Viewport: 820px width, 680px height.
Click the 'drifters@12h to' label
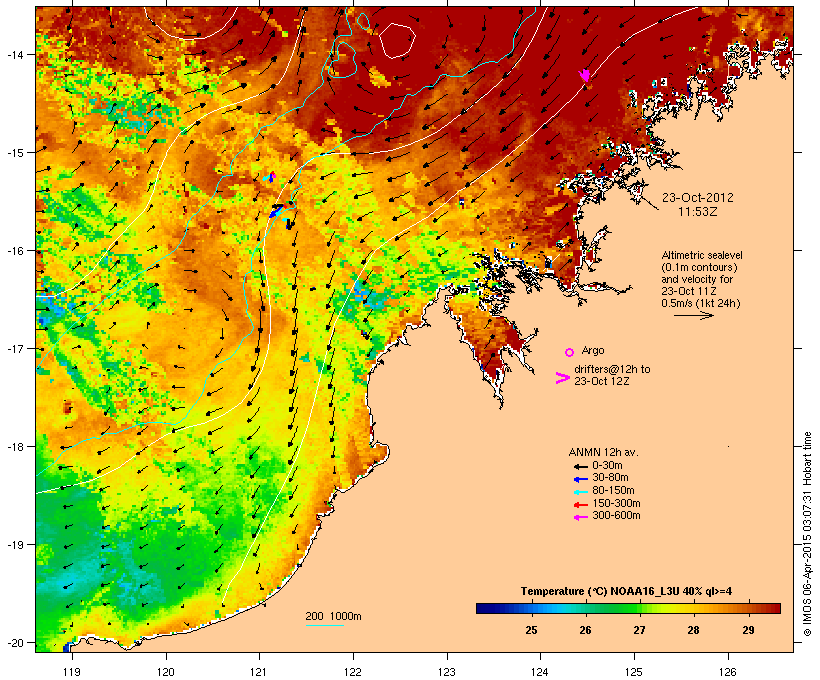(x=612, y=369)
